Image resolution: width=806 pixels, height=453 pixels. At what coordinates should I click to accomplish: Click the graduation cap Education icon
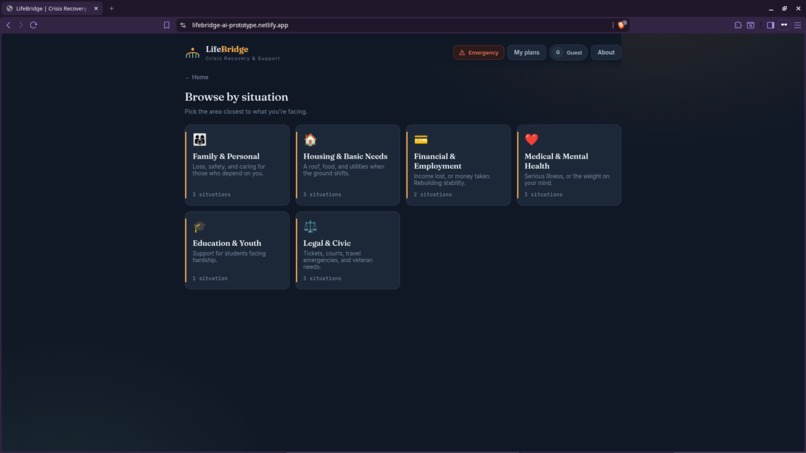click(x=199, y=226)
